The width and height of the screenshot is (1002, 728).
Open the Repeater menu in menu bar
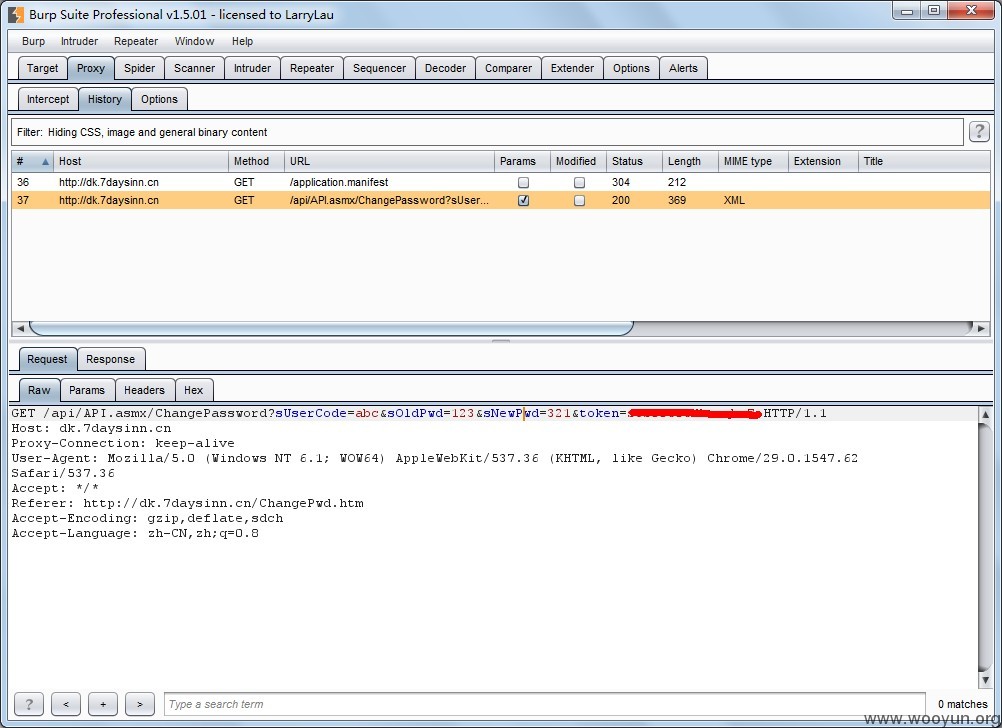coord(135,41)
